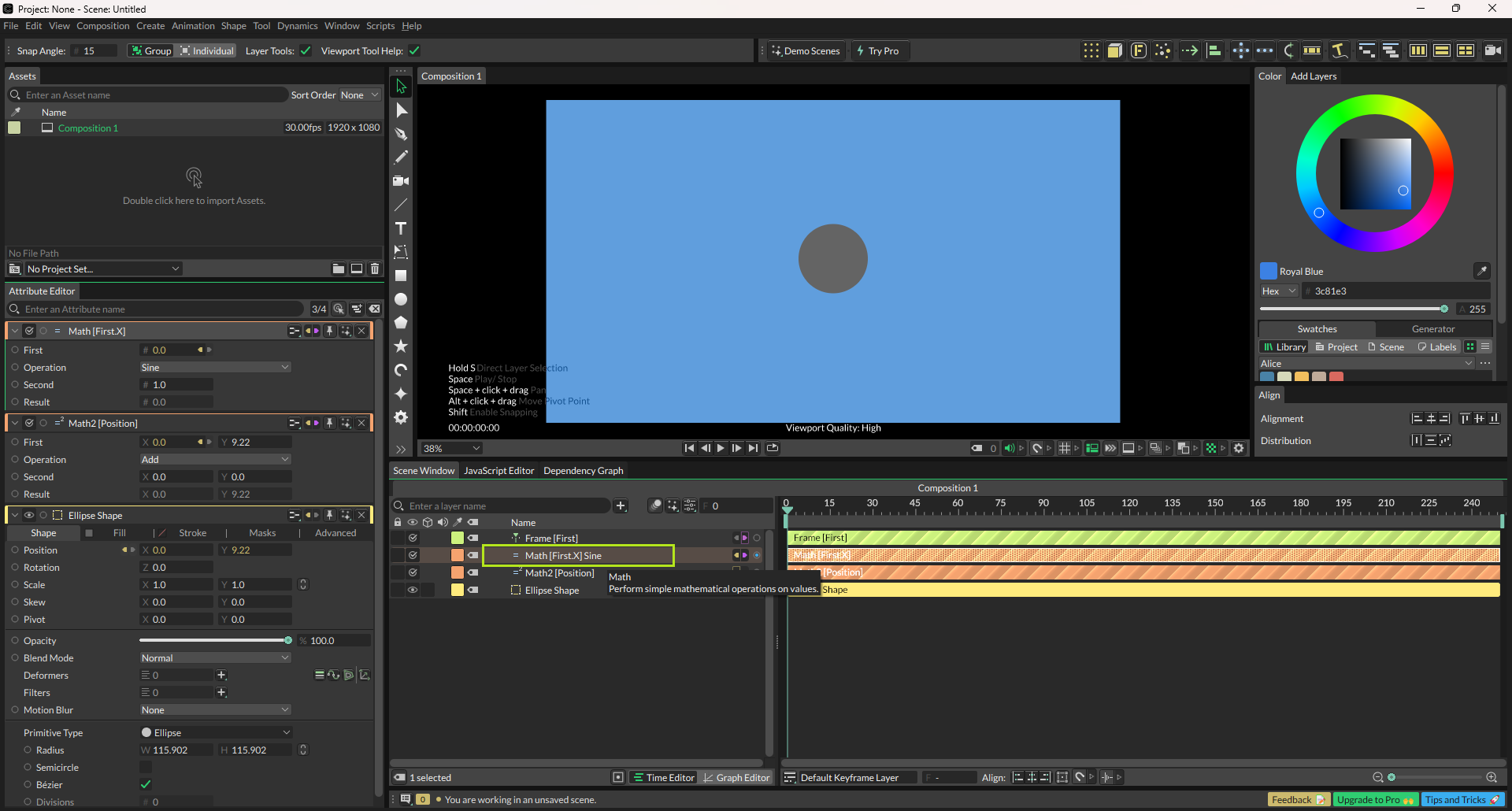The height and width of the screenshot is (811, 1512).
Task: Hide the Ellipse Shape layer
Action: click(x=412, y=590)
